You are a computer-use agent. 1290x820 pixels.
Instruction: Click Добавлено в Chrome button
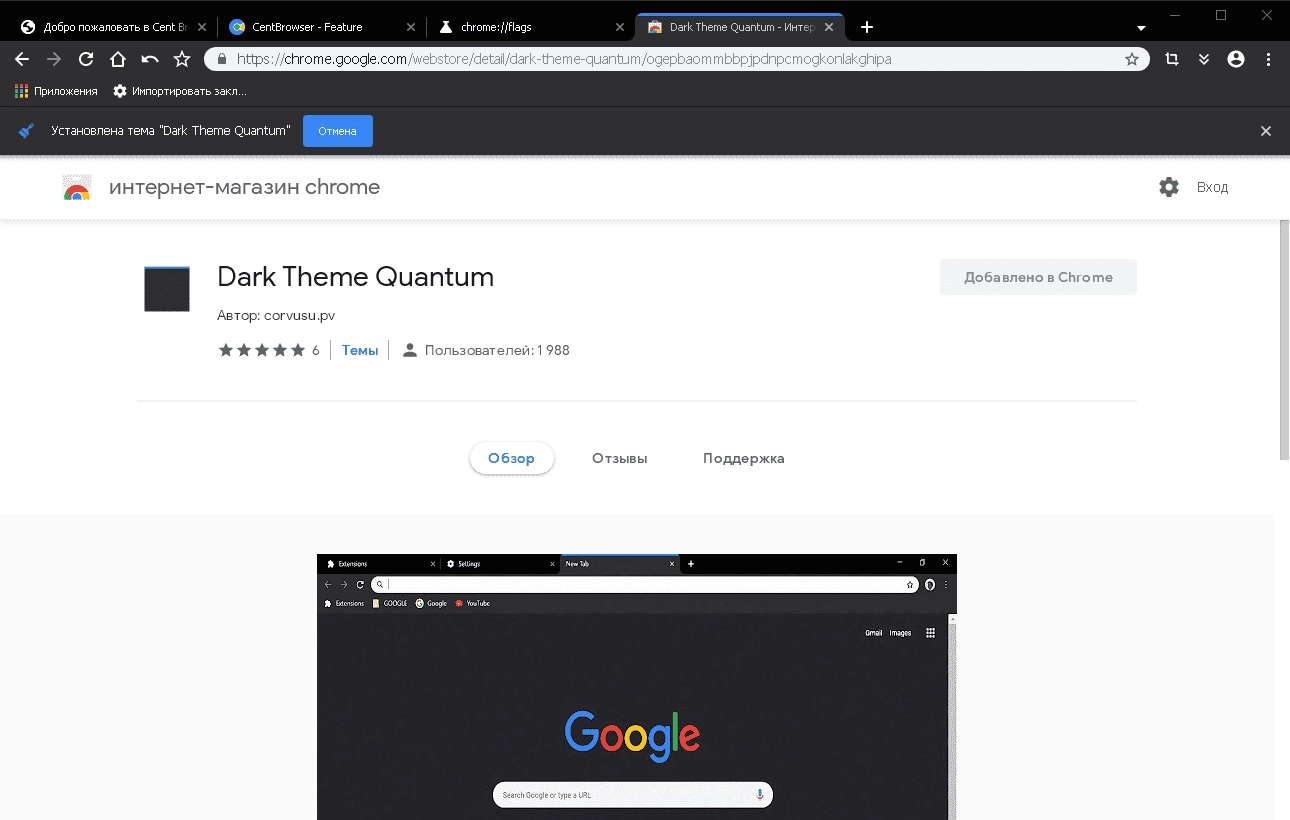click(1038, 277)
